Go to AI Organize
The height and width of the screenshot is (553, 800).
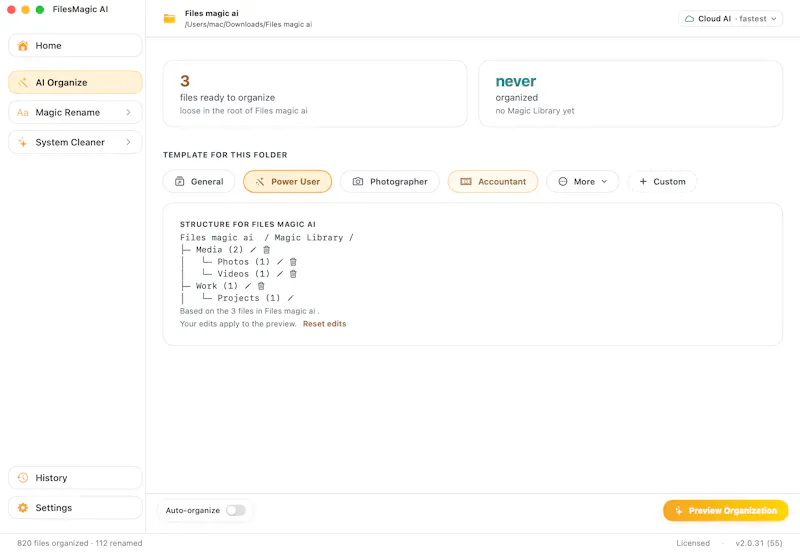(75, 82)
